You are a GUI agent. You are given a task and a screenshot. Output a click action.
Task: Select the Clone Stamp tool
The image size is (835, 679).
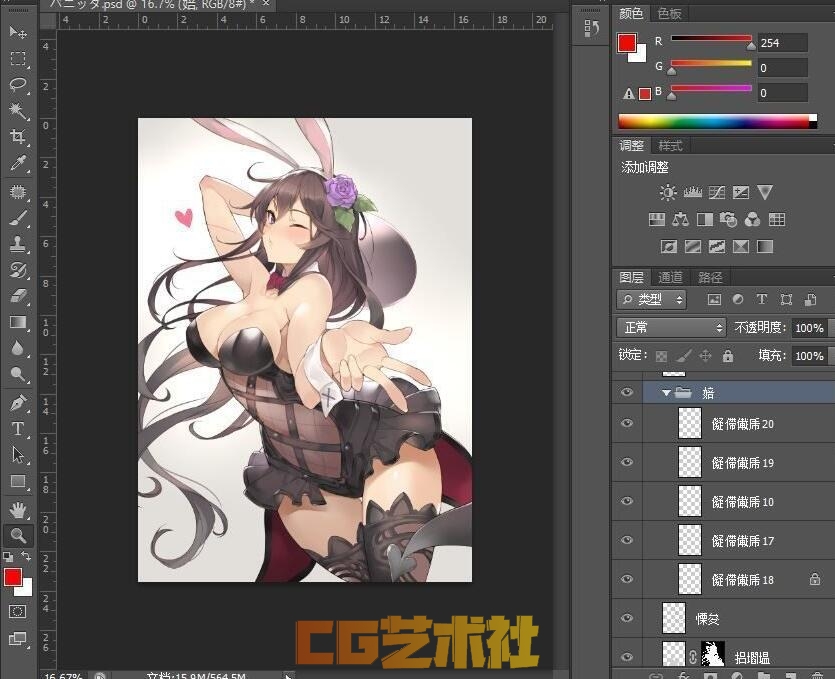(x=18, y=244)
